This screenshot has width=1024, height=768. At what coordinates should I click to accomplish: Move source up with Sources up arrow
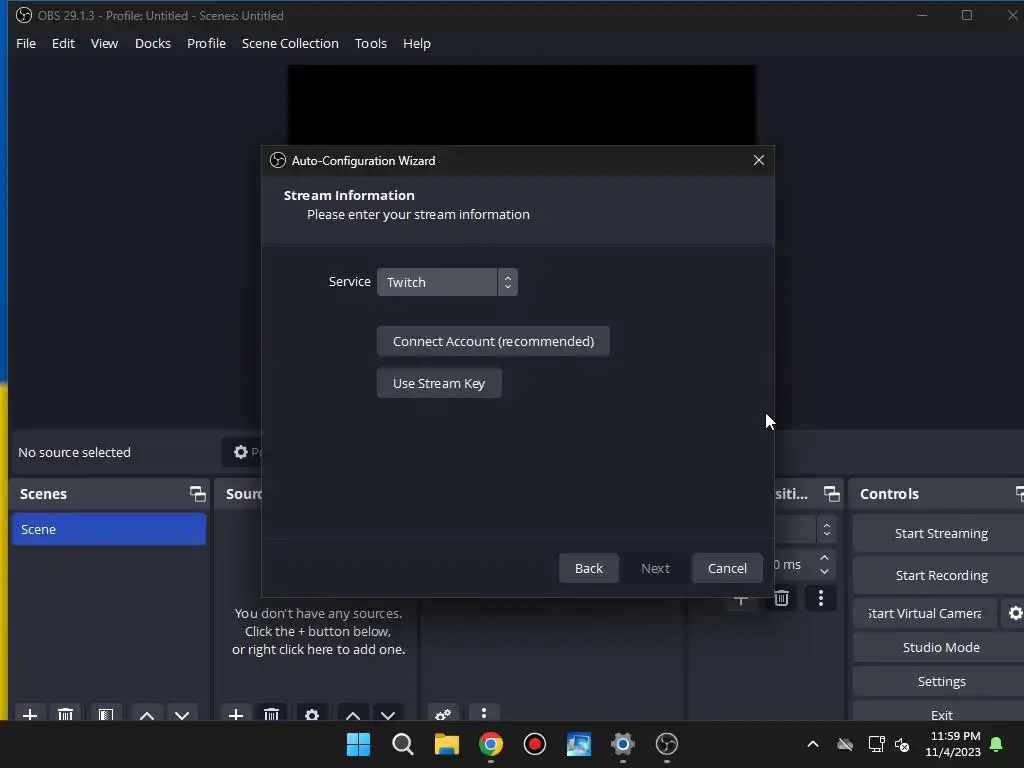[353, 714]
